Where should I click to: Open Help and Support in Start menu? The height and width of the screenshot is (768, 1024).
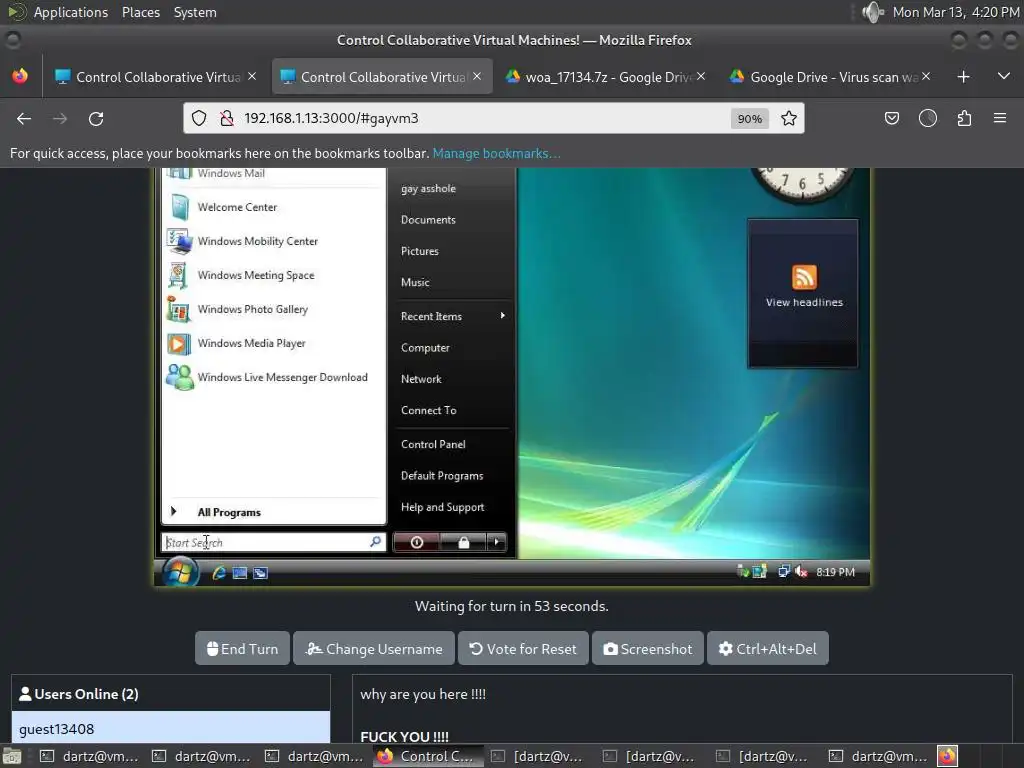443,507
